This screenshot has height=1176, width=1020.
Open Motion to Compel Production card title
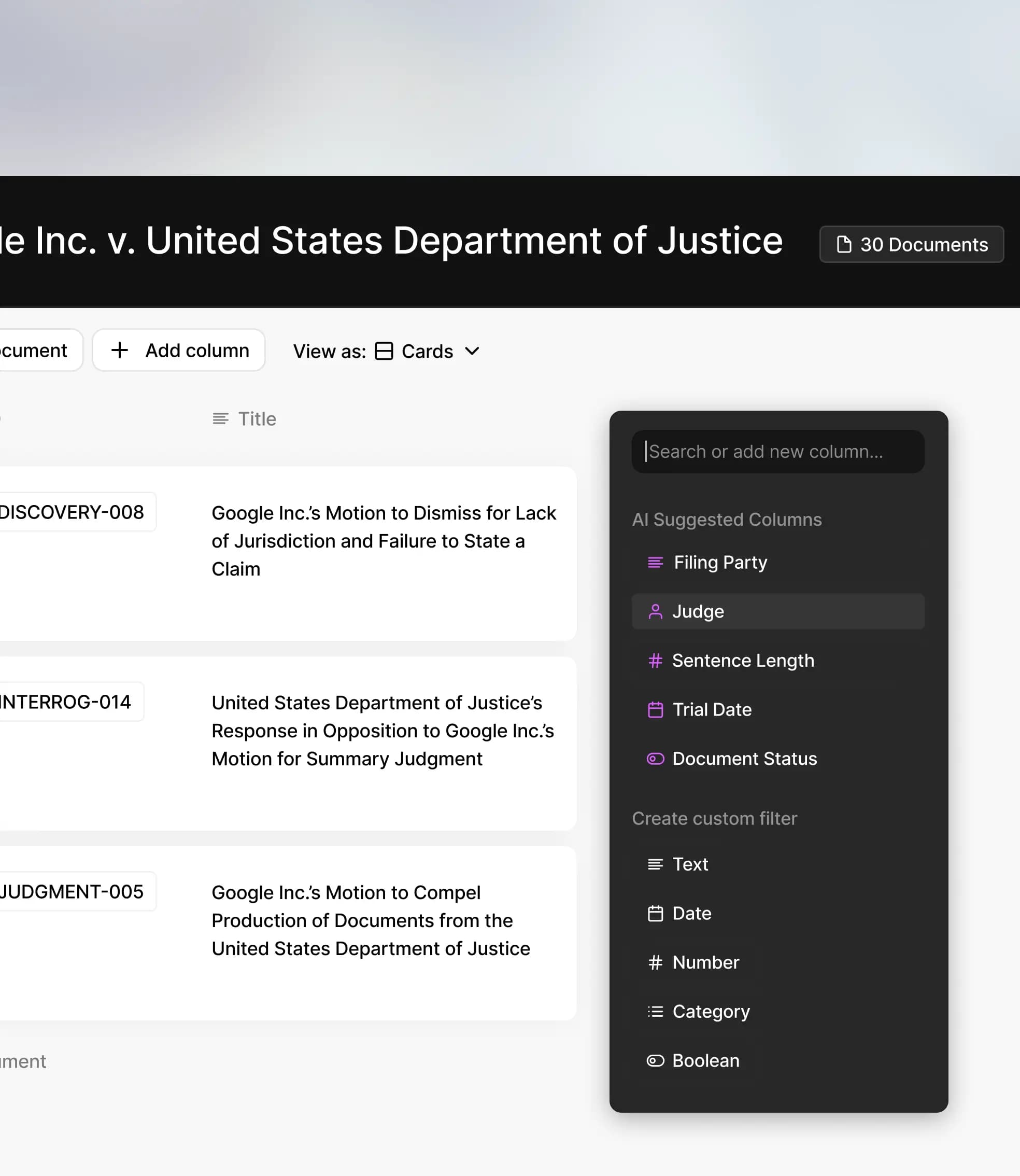click(371, 920)
